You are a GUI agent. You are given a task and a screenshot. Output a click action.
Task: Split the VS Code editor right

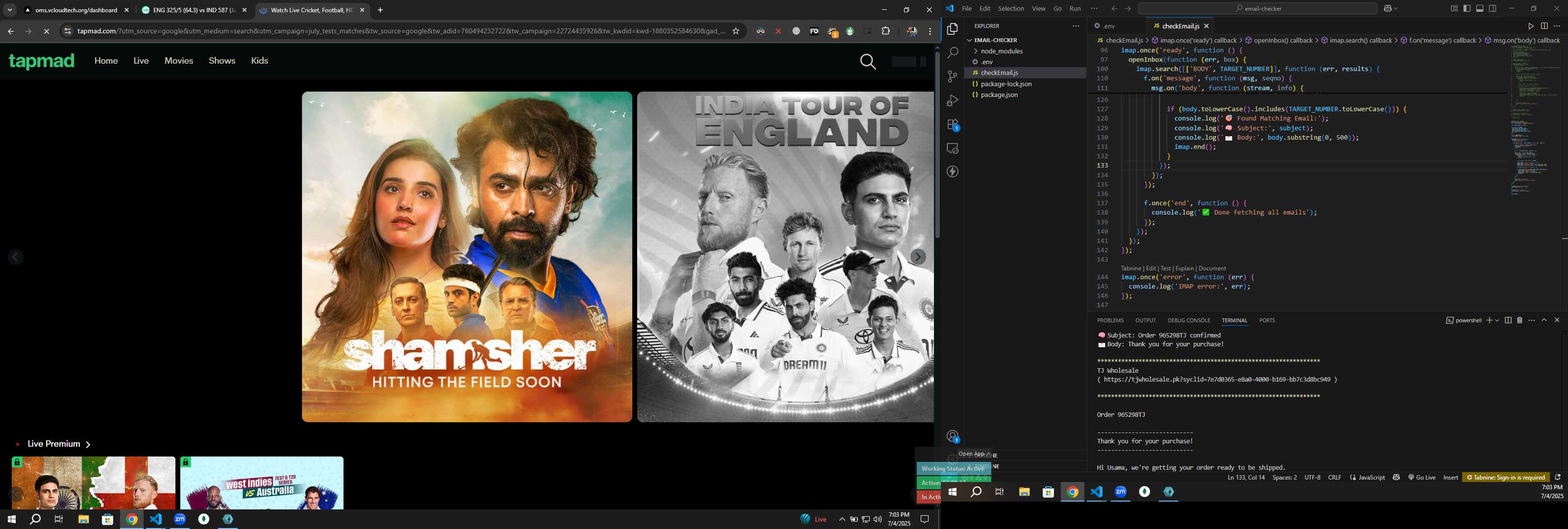click(1544, 26)
